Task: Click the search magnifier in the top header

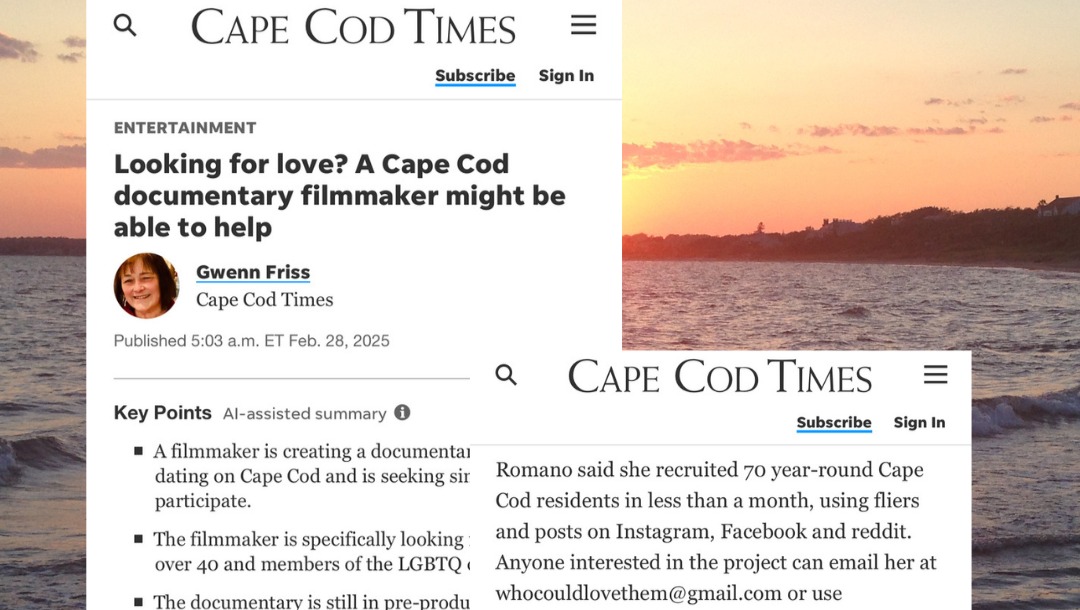Action: (x=125, y=26)
